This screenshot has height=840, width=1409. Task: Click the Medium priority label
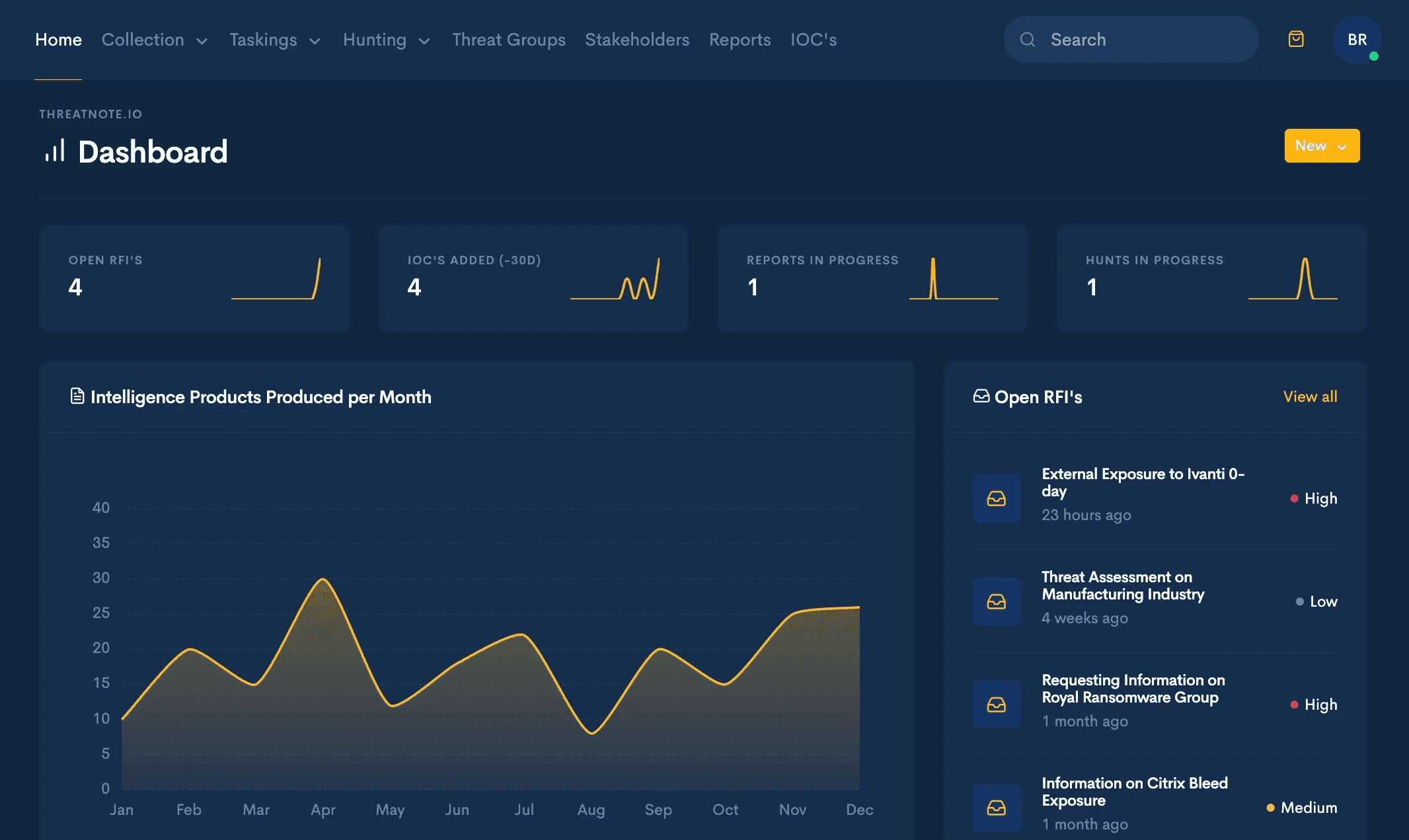click(x=1302, y=808)
